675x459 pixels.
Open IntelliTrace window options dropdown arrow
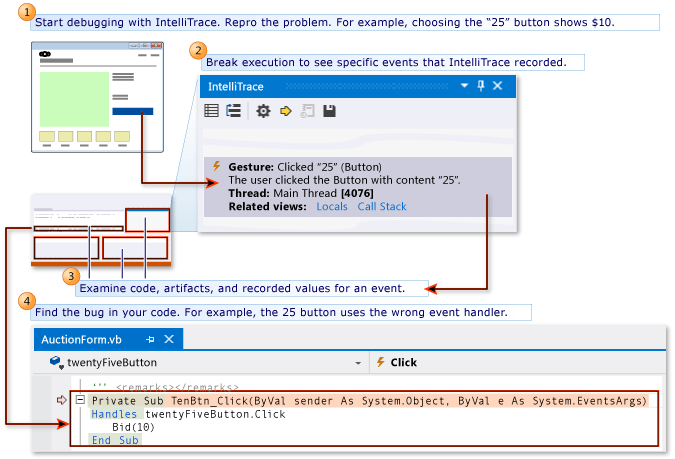[464, 86]
